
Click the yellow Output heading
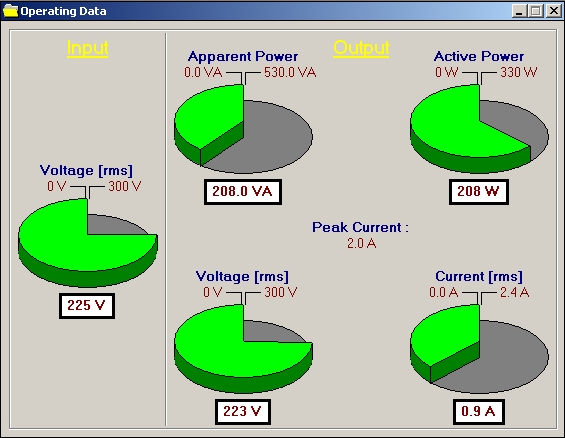pos(361,48)
